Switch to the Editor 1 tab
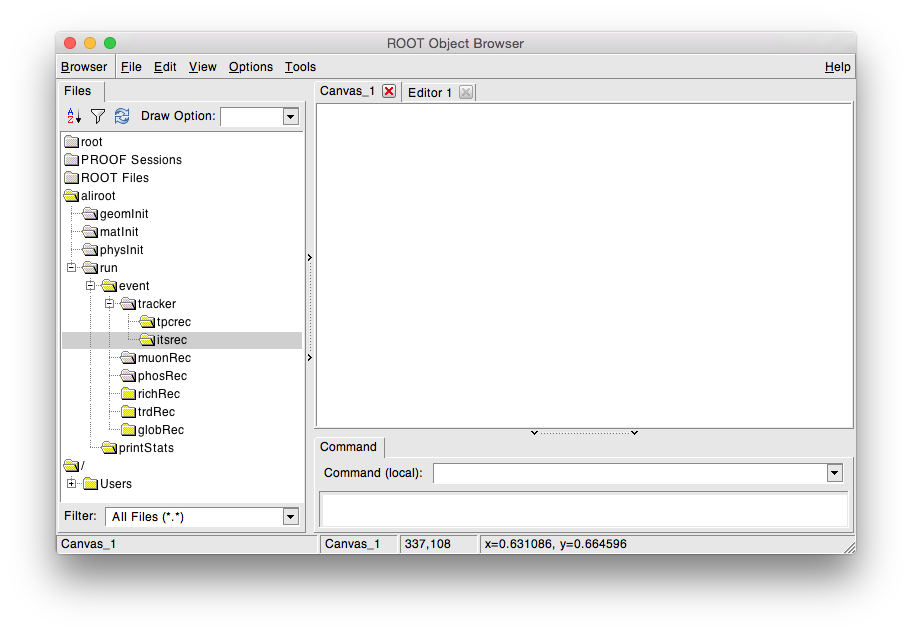This screenshot has height=634, width=912. coord(430,92)
